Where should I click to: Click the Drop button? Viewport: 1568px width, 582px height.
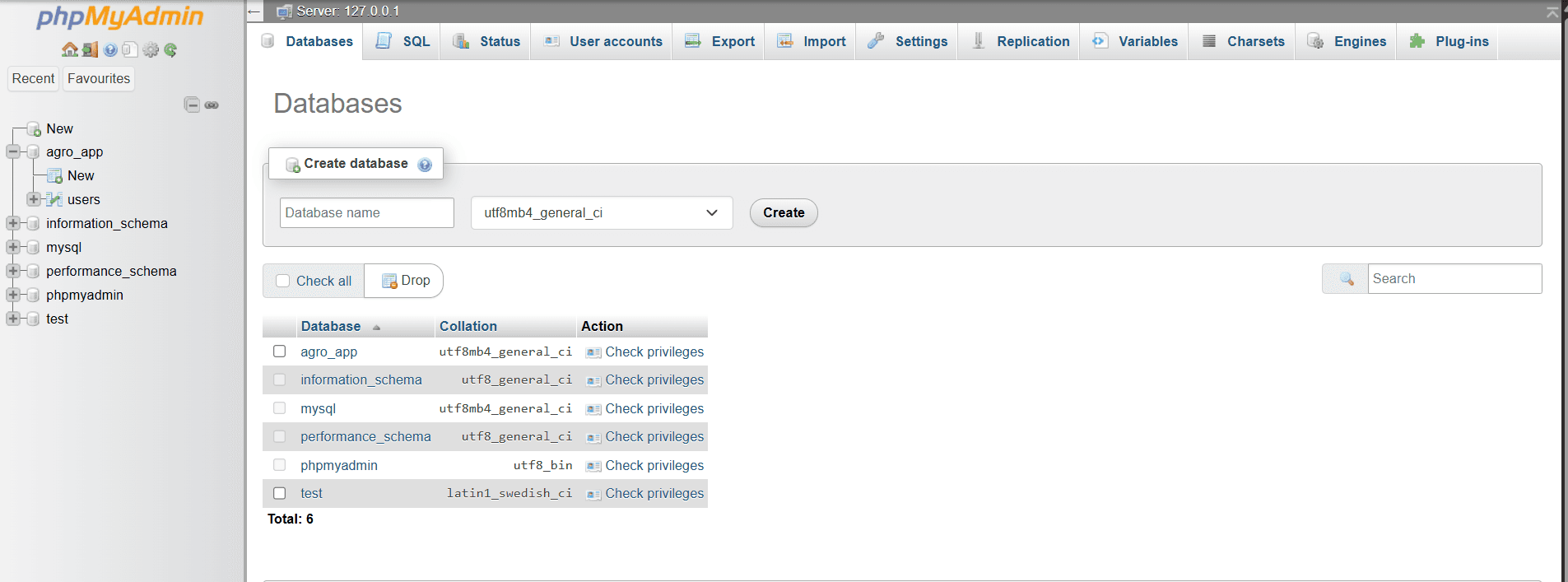tap(405, 281)
